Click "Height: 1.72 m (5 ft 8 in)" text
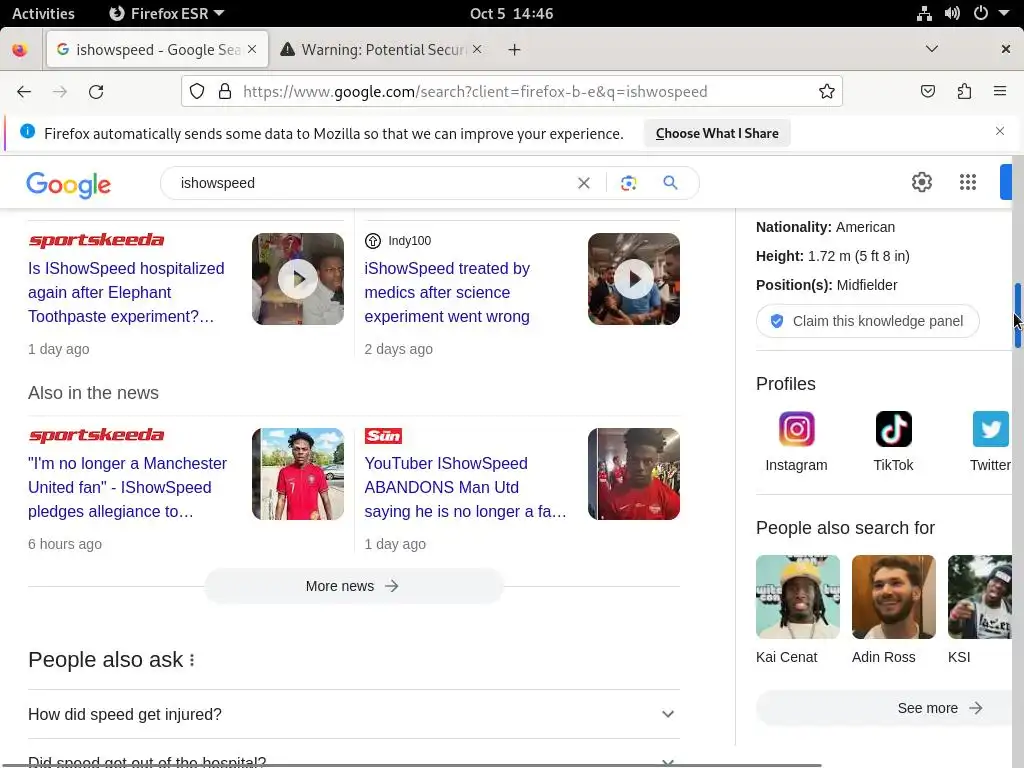This screenshot has width=1024, height=768. pos(833,256)
